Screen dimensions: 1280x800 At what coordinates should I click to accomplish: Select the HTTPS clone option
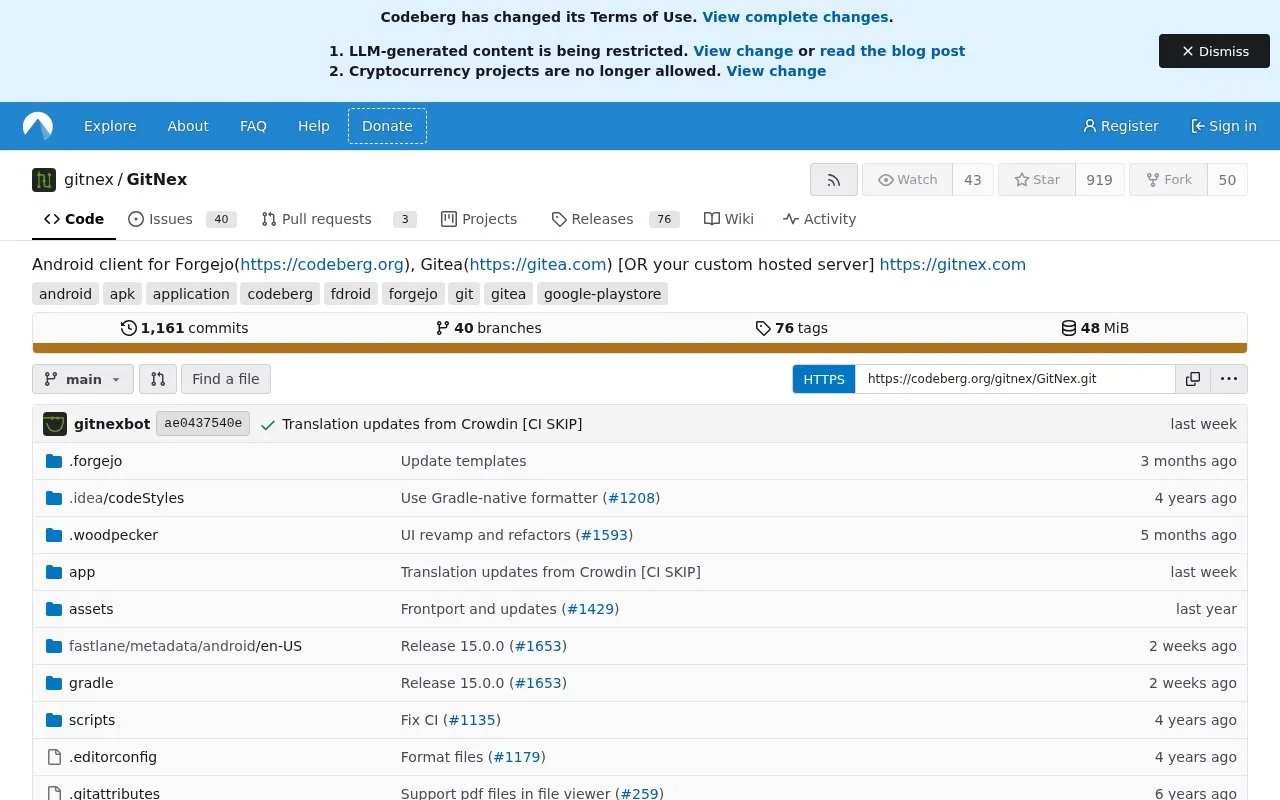824,379
